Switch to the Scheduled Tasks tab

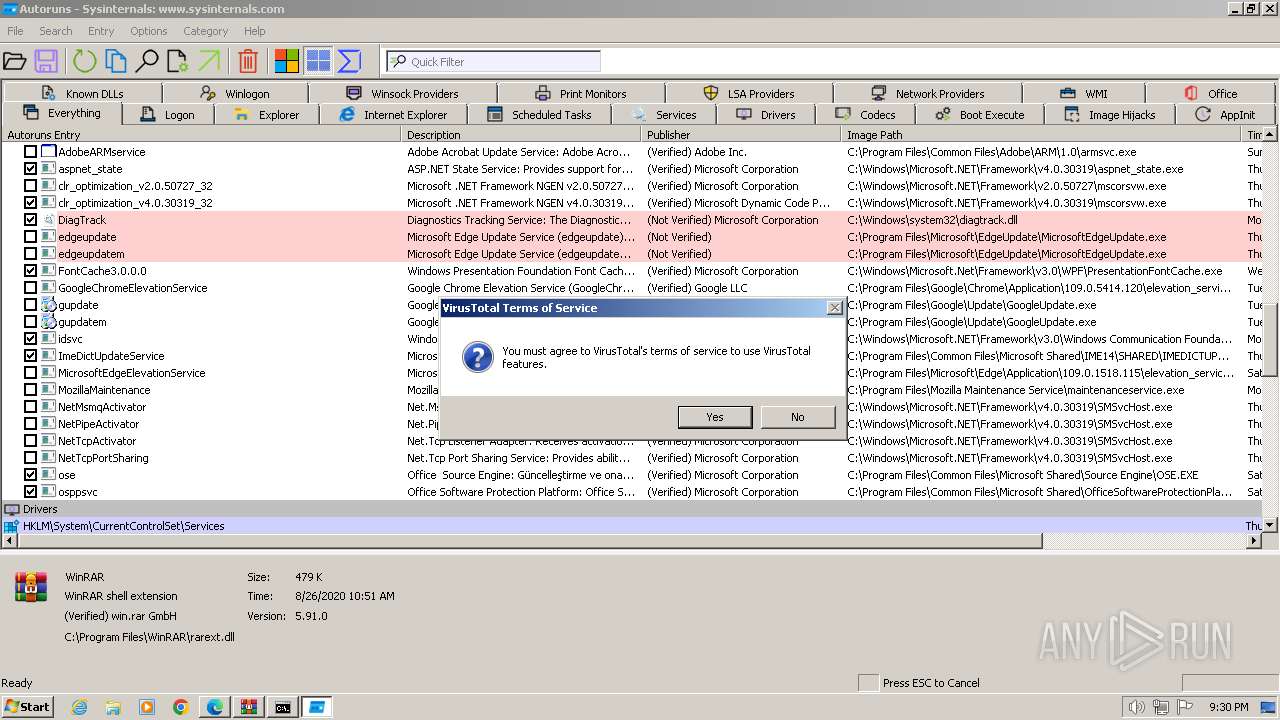pos(540,115)
